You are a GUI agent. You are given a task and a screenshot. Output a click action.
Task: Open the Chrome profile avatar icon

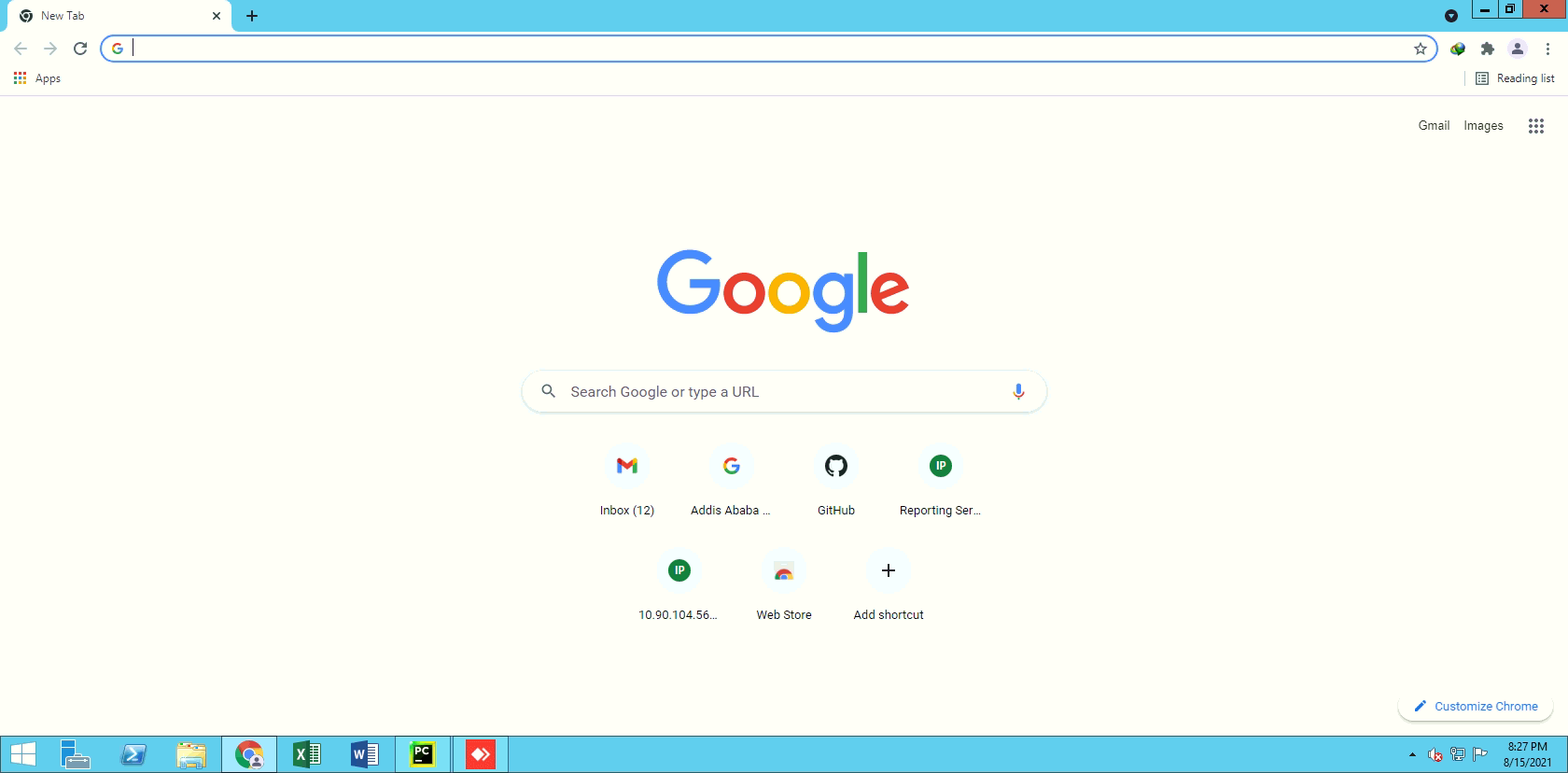pyautogui.click(x=1518, y=49)
